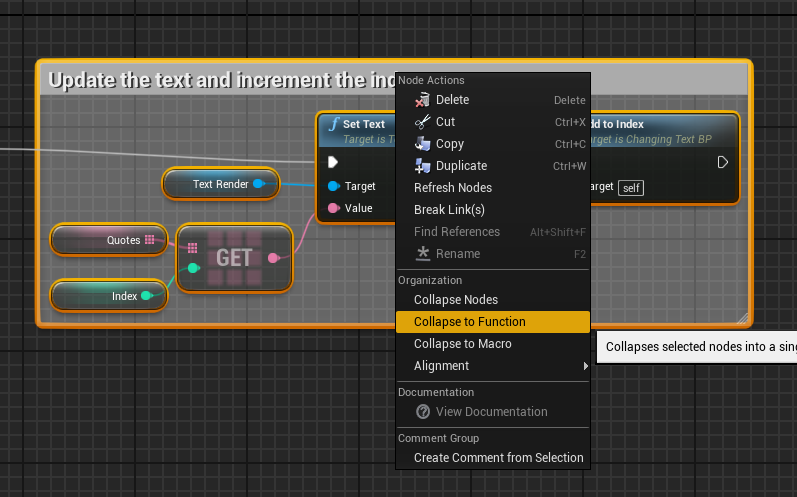This screenshot has height=497, width=797.
Task: Click the GET node pink output pin
Action: (273, 258)
